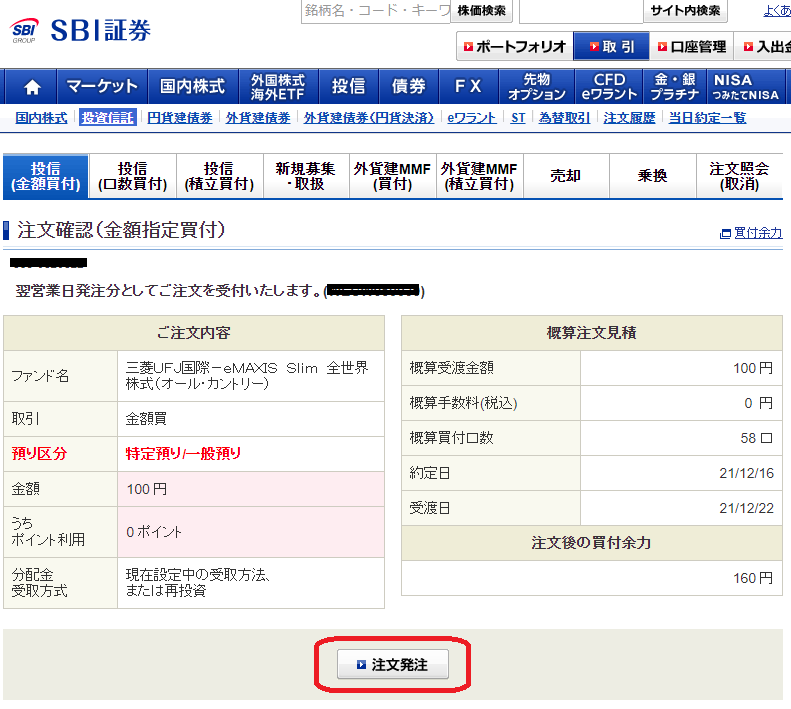Switch to 乗換 tab
The height and width of the screenshot is (709, 791).
click(x=653, y=176)
